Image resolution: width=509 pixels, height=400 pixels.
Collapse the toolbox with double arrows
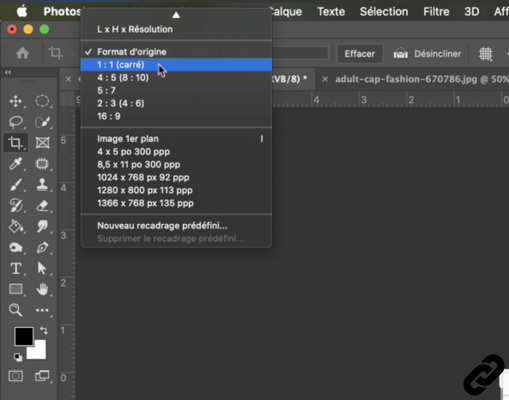point(8,72)
